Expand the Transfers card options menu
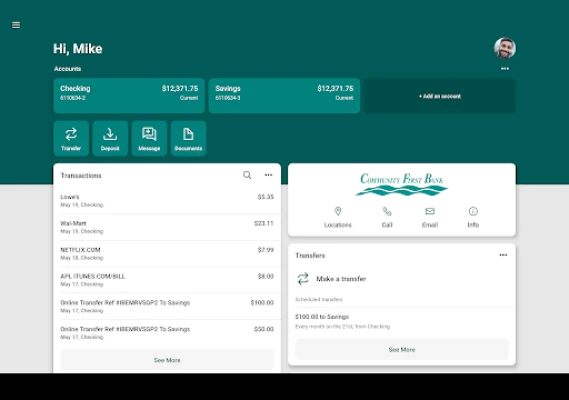This screenshot has height=400, width=569. click(x=503, y=255)
